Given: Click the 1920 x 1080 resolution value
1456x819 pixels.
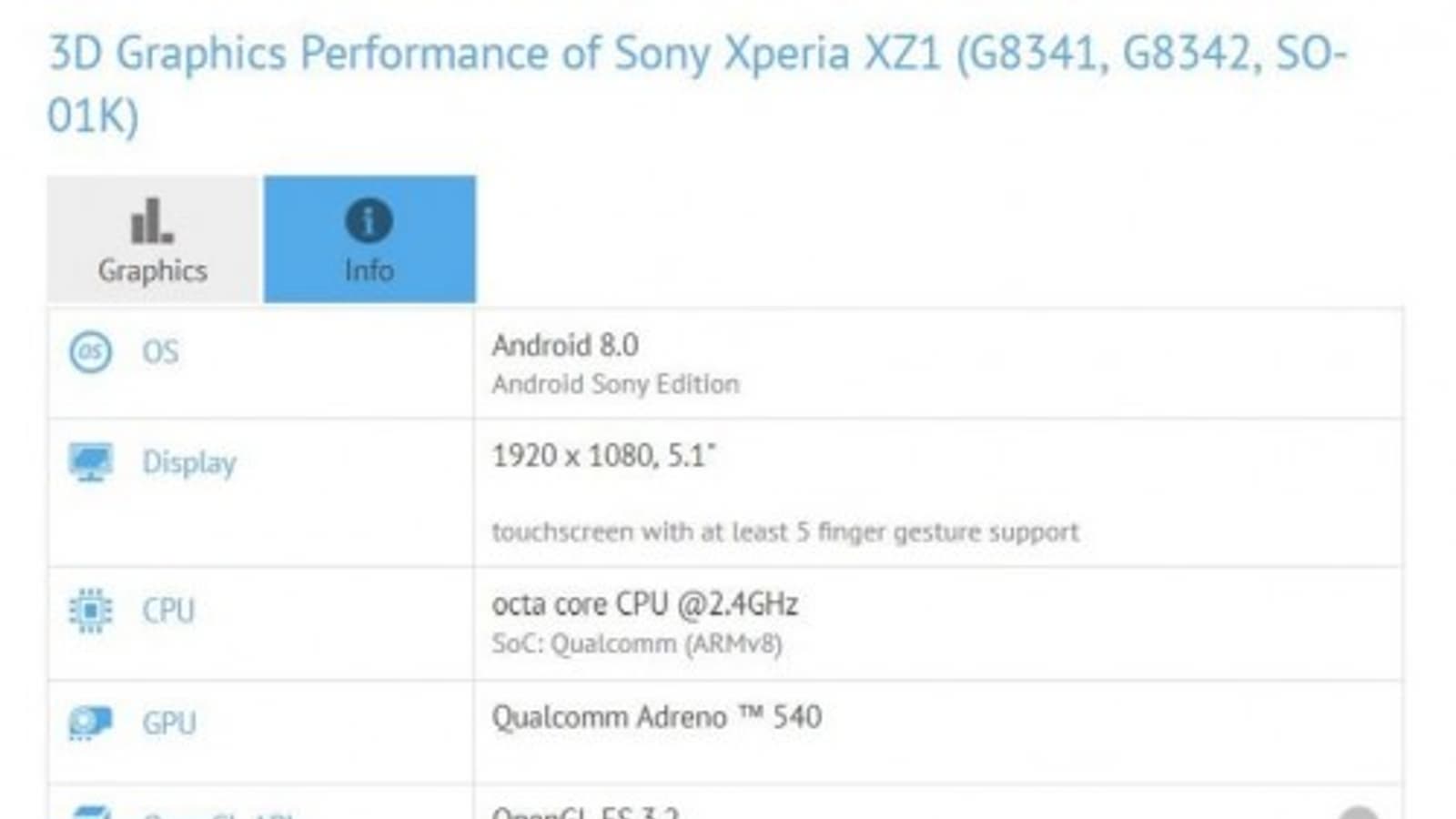Looking at the screenshot, I should click(603, 456).
